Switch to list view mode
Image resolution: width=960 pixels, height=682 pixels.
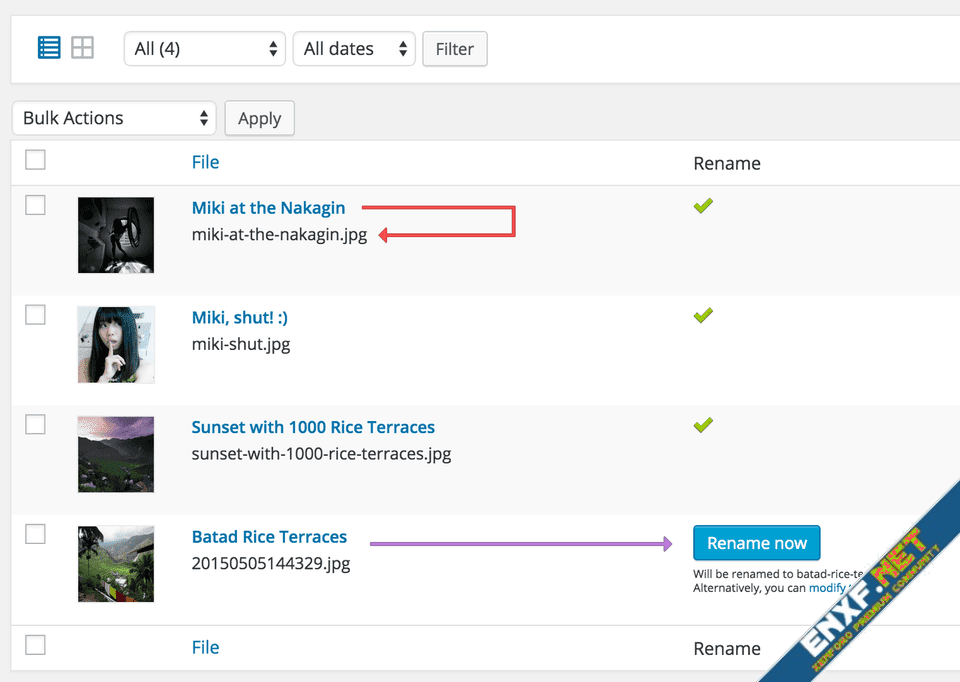(49, 47)
